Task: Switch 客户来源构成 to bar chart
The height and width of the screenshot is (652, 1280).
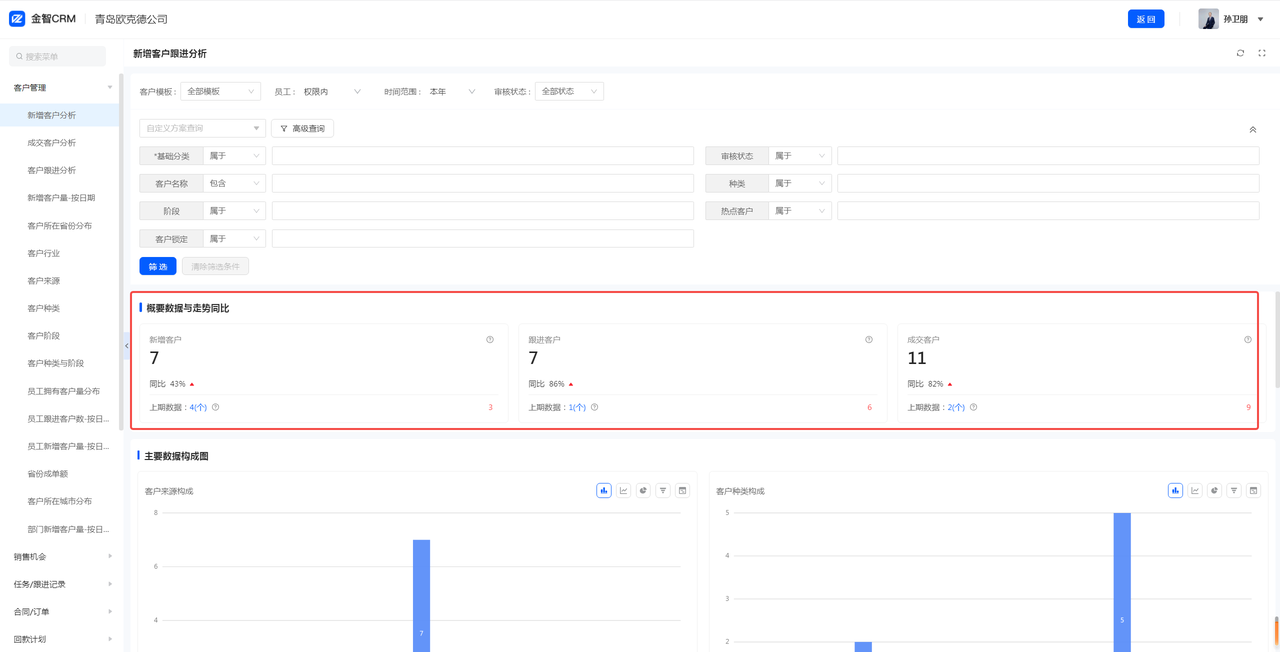Action: click(x=604, y=491)
